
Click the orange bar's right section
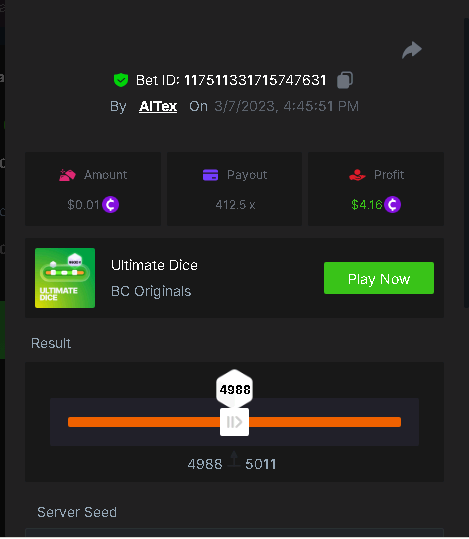point(325,422)
